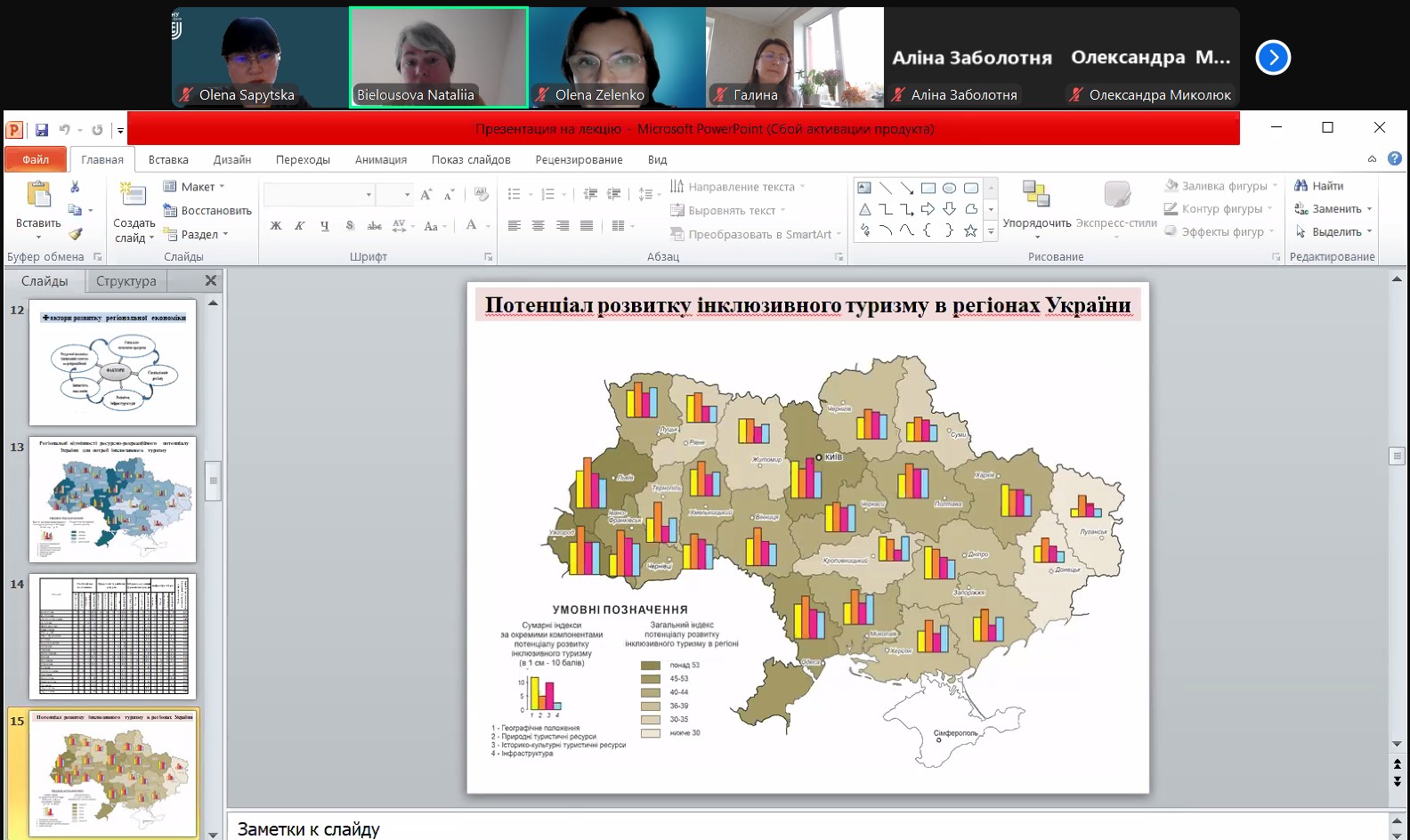Switch to the Показ слайдов tab
Viewport: 1410px width, 840px height.
tap(471, 160)
